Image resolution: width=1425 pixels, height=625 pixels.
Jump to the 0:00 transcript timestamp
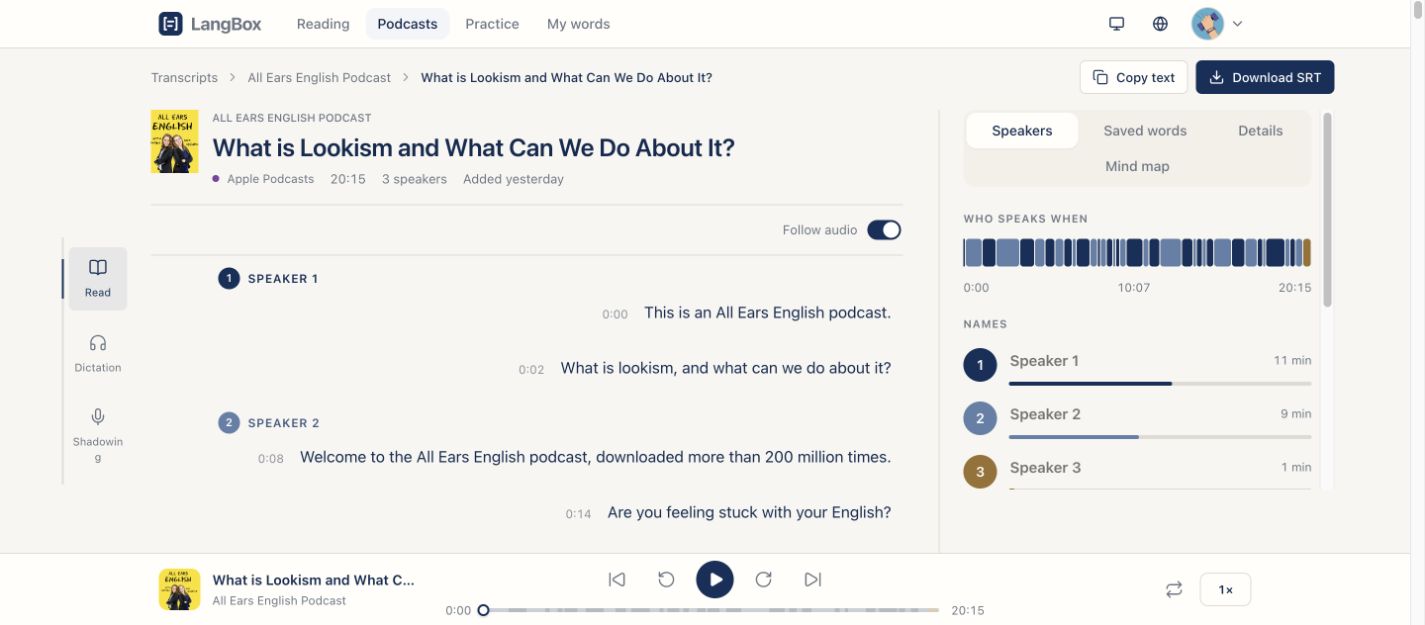tap(615, 314)
